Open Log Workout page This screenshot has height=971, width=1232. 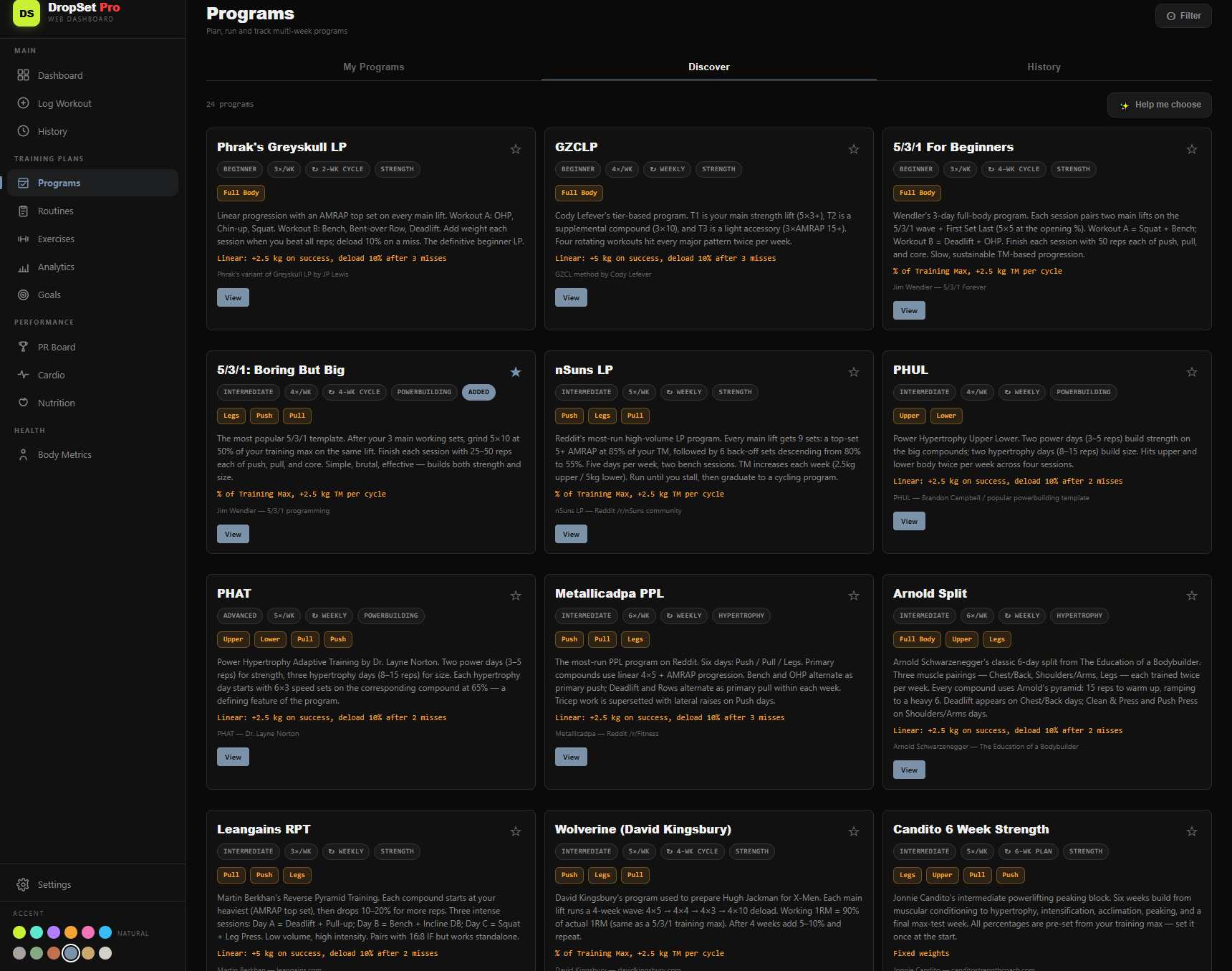(92, 103)
